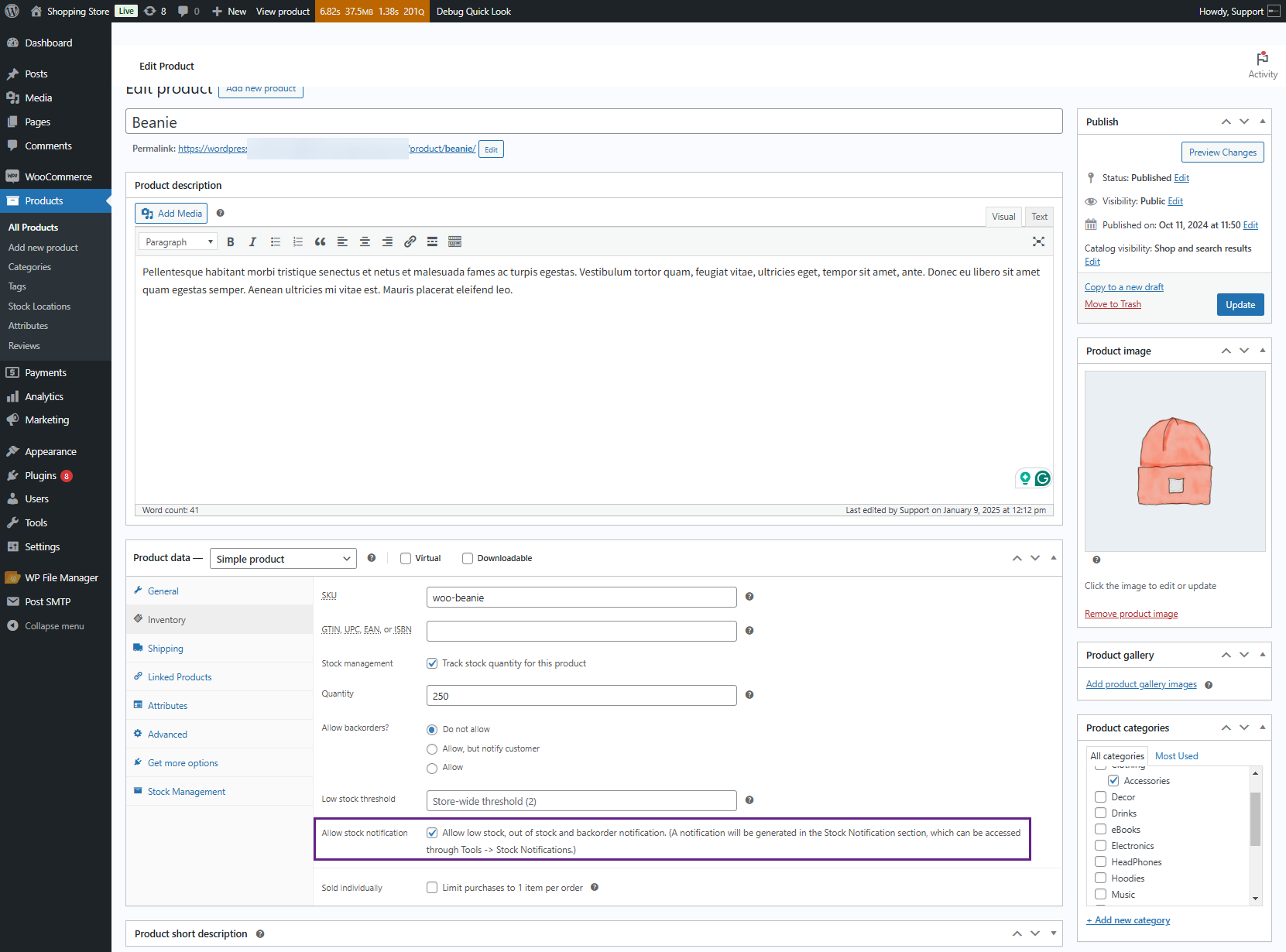This screenshot has width=1286, height=952.
Task: Open distraction-free fullscreen editor icon
Action: click(1038, 241)
